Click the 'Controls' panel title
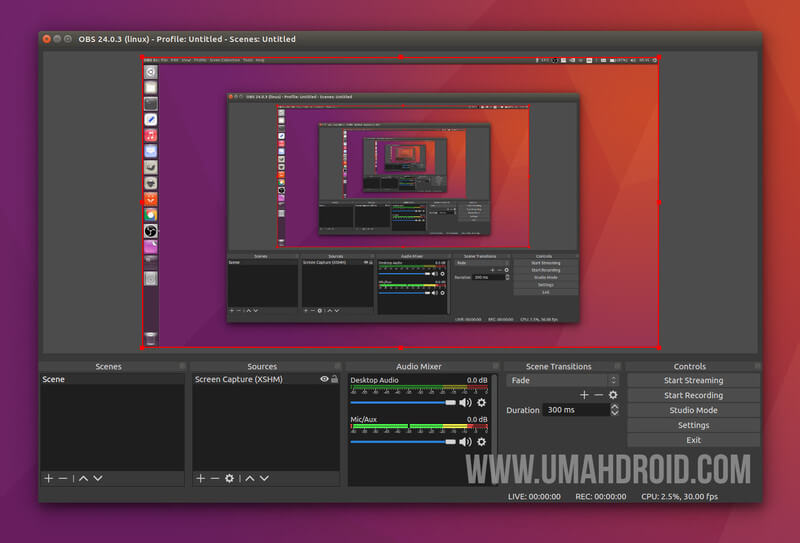This screenshot has width=800, height=543. click(689, 366)
